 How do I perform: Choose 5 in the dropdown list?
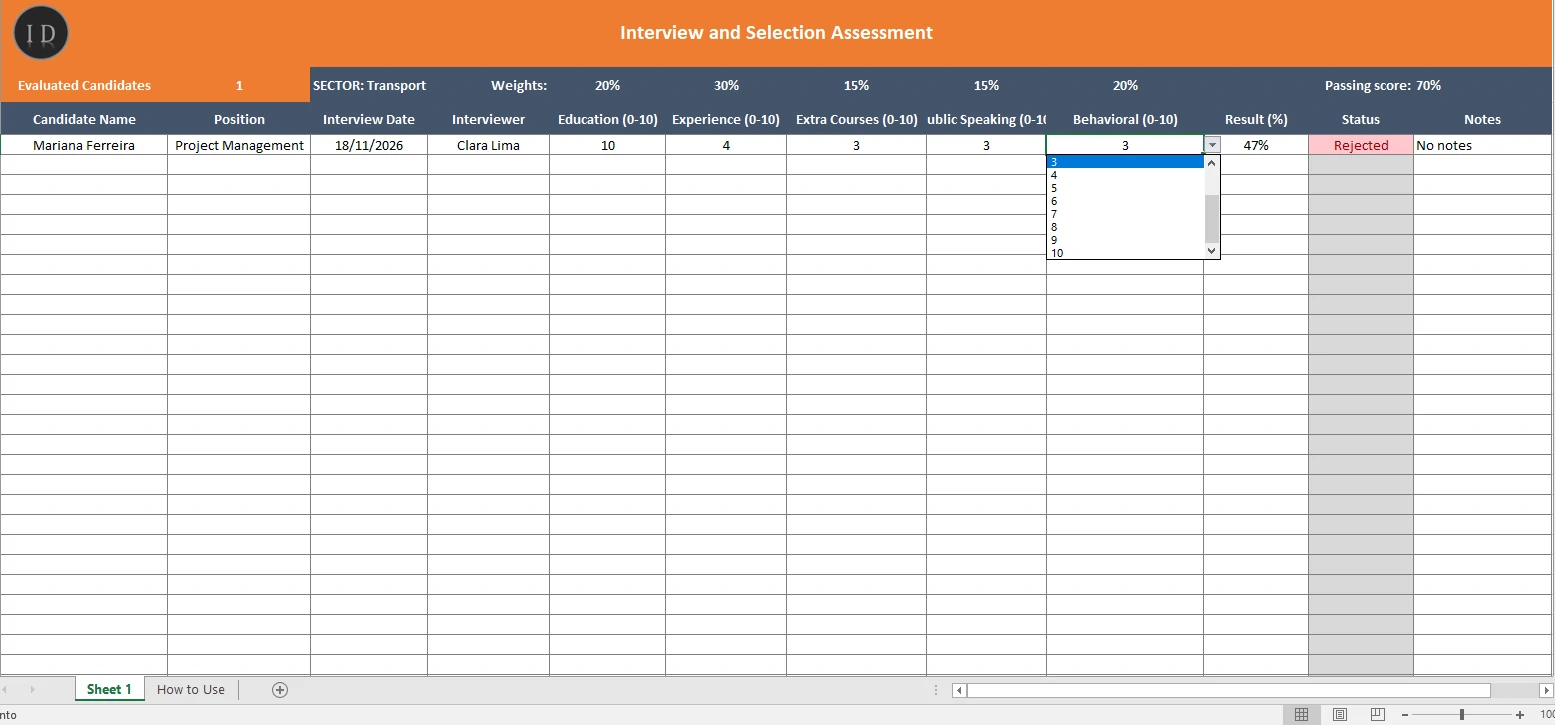click(x=1125, y=188)
